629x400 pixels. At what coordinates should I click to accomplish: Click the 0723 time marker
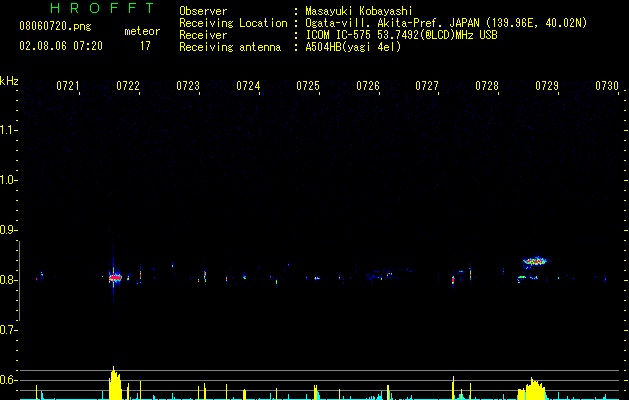point(188,86)
